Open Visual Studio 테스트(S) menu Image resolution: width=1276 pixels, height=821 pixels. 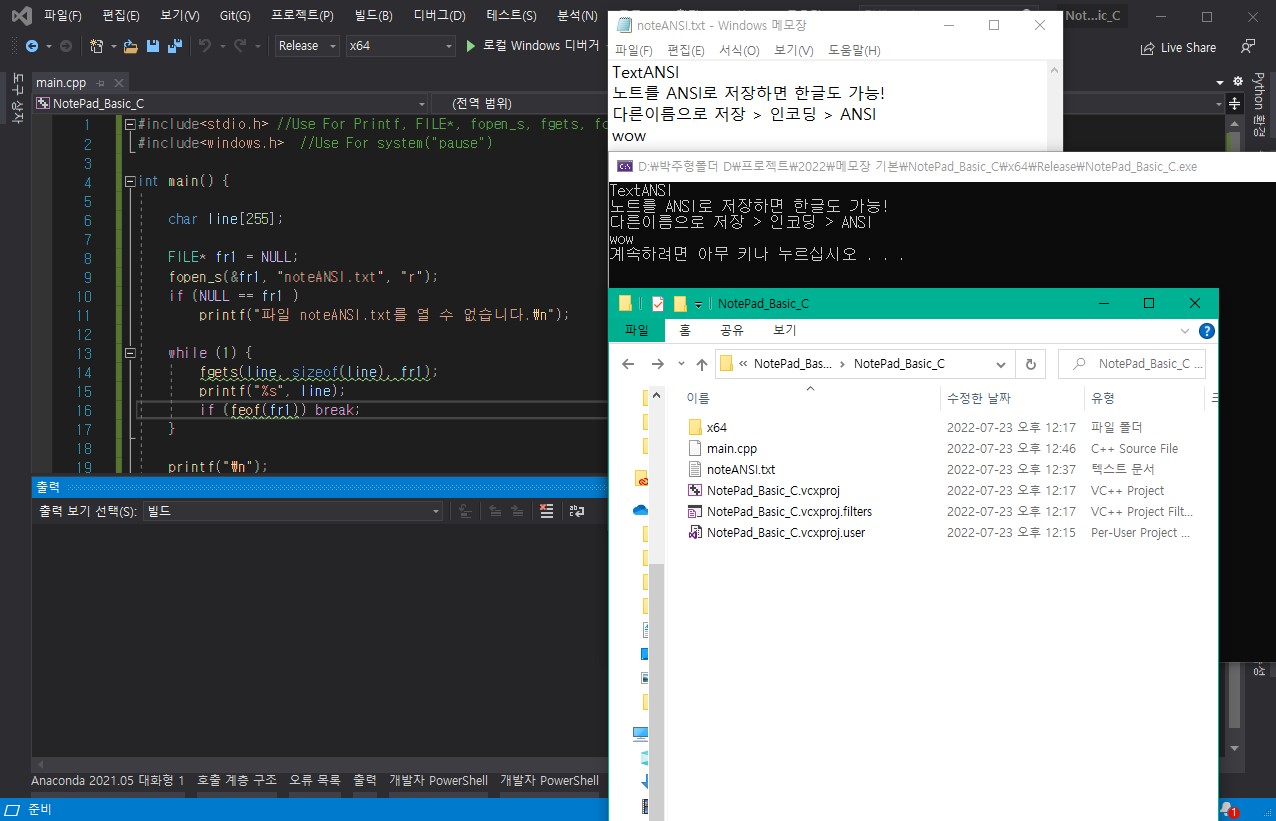511,16
